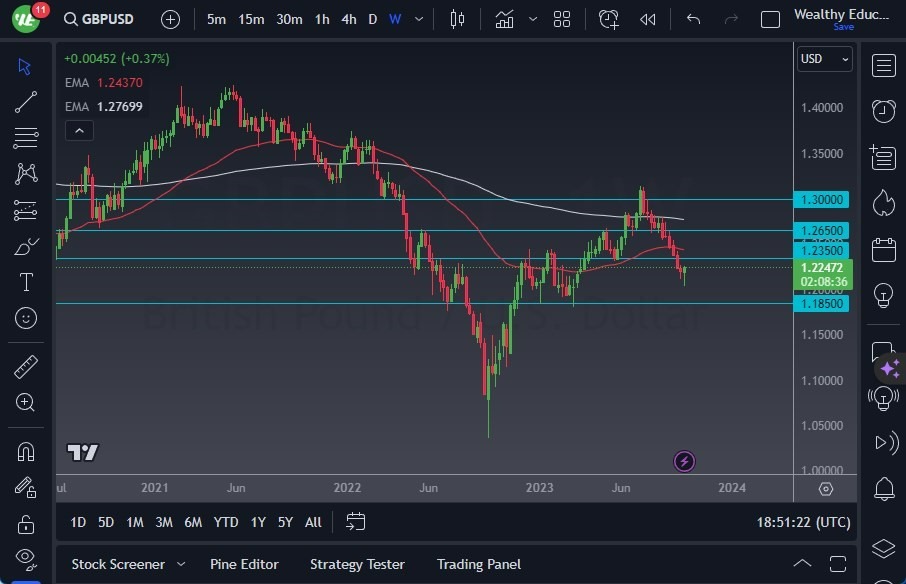Open the USD currency dropdown
The height and width of the screenshot is (584, 906).
point(824,59)
